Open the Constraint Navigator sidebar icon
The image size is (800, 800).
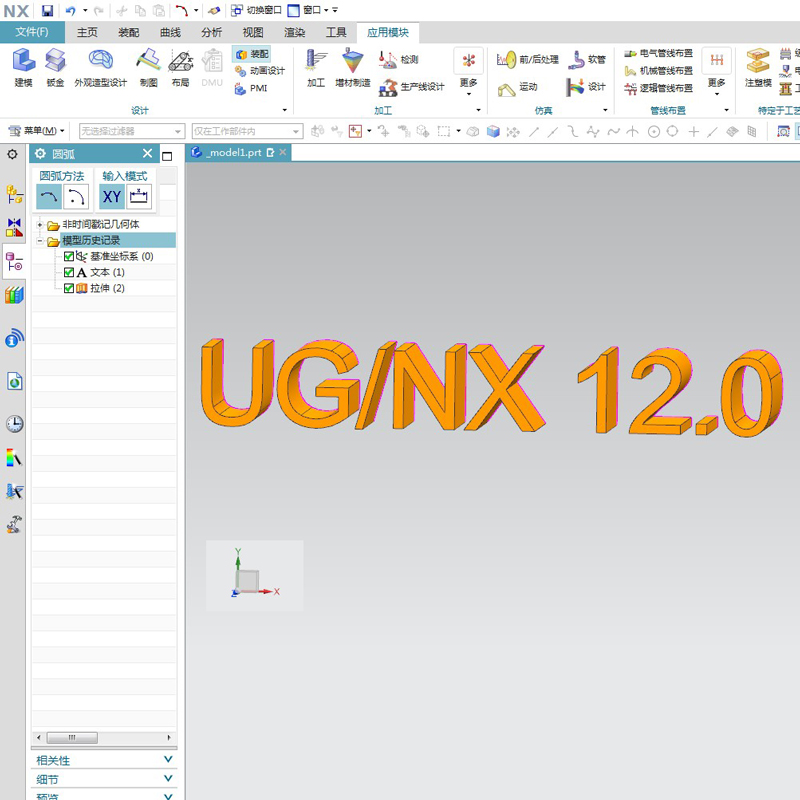click(14, 228)
